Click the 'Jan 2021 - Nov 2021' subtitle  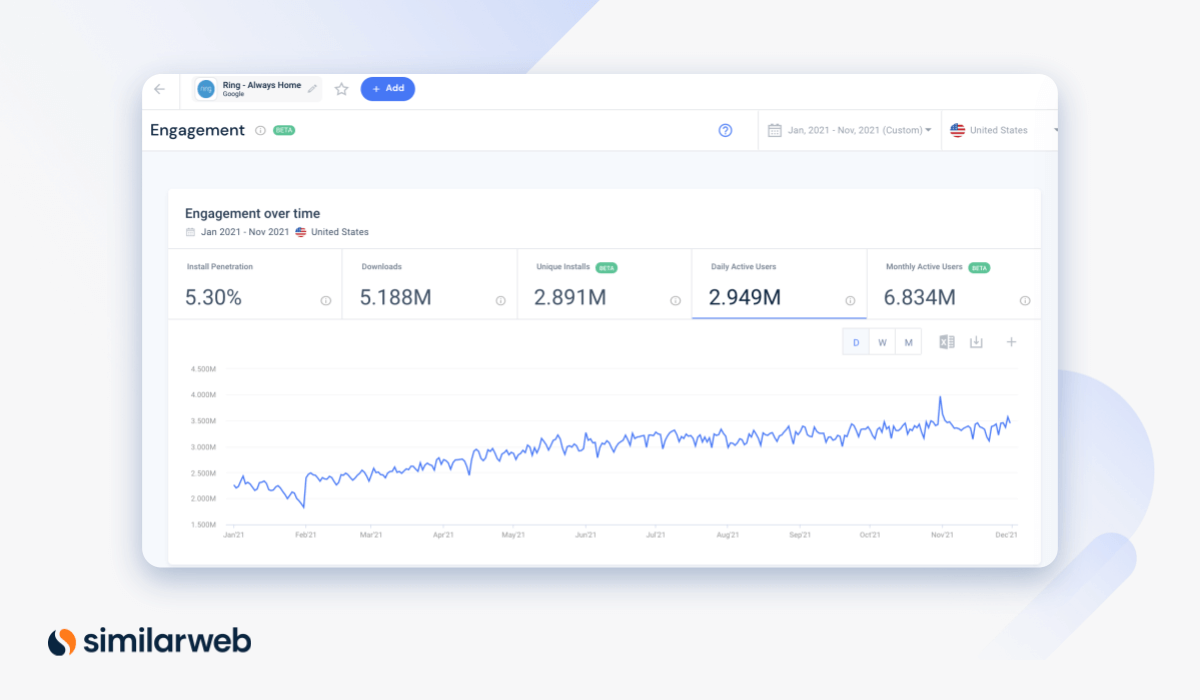(x=245, y=232)
